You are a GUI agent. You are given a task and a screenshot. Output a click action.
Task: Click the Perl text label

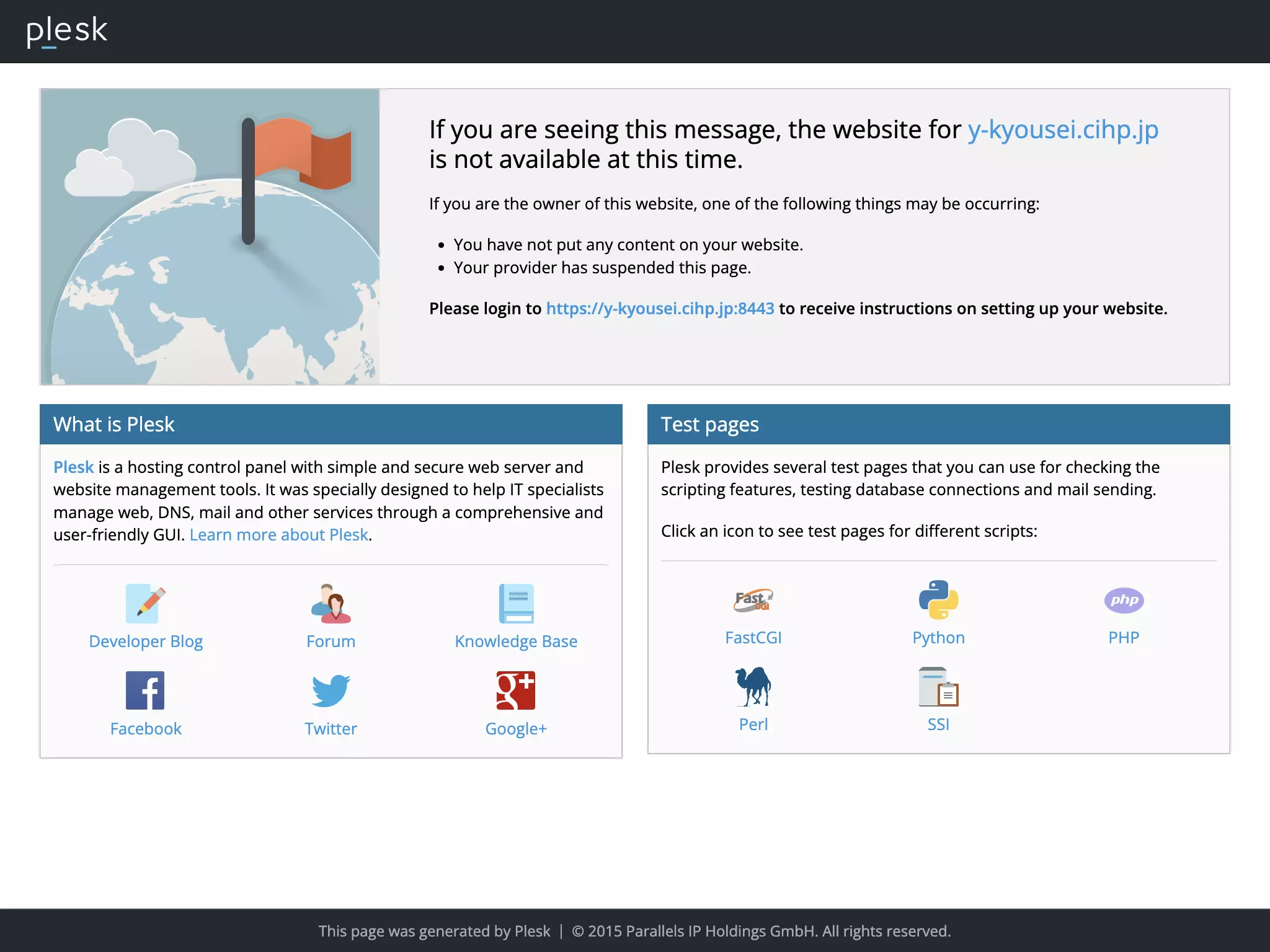[x=753, y=725]
